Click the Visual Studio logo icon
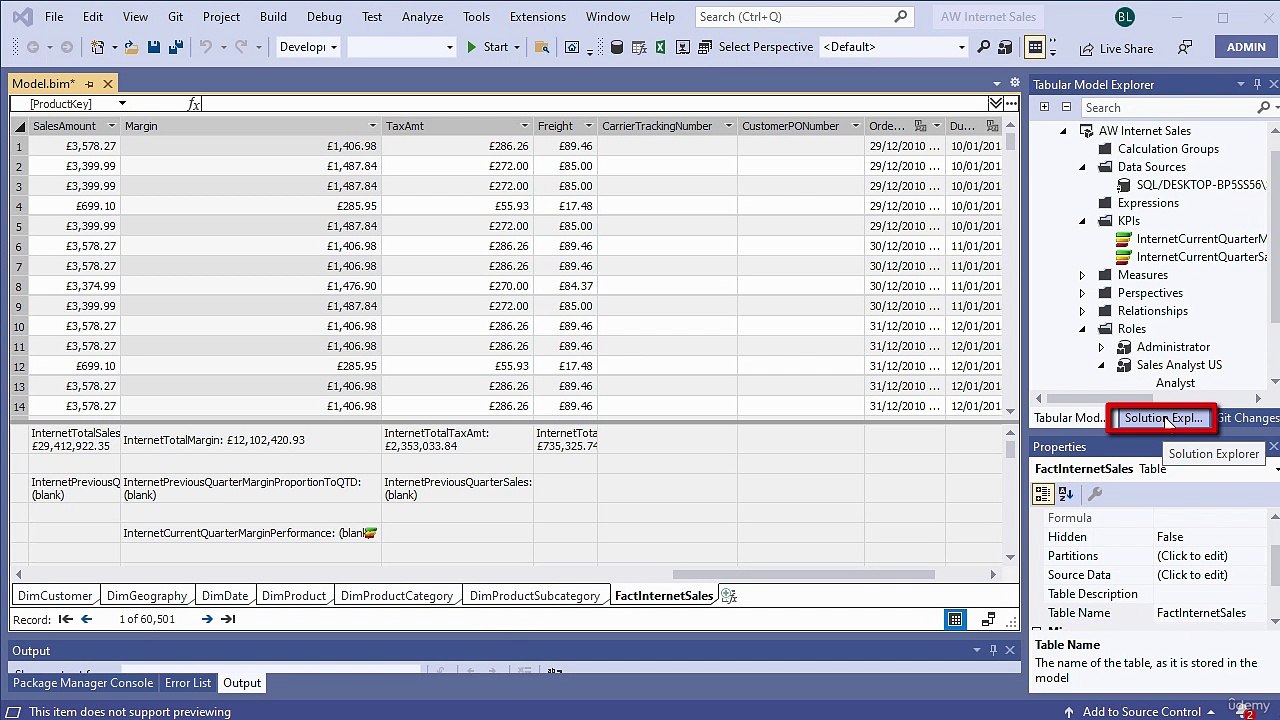Viewport: 1280px width, 720px height. tap(21, 17)
